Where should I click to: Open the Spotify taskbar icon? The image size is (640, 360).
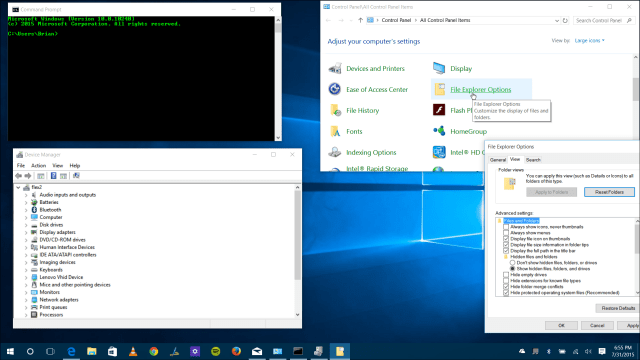[216, 351]
